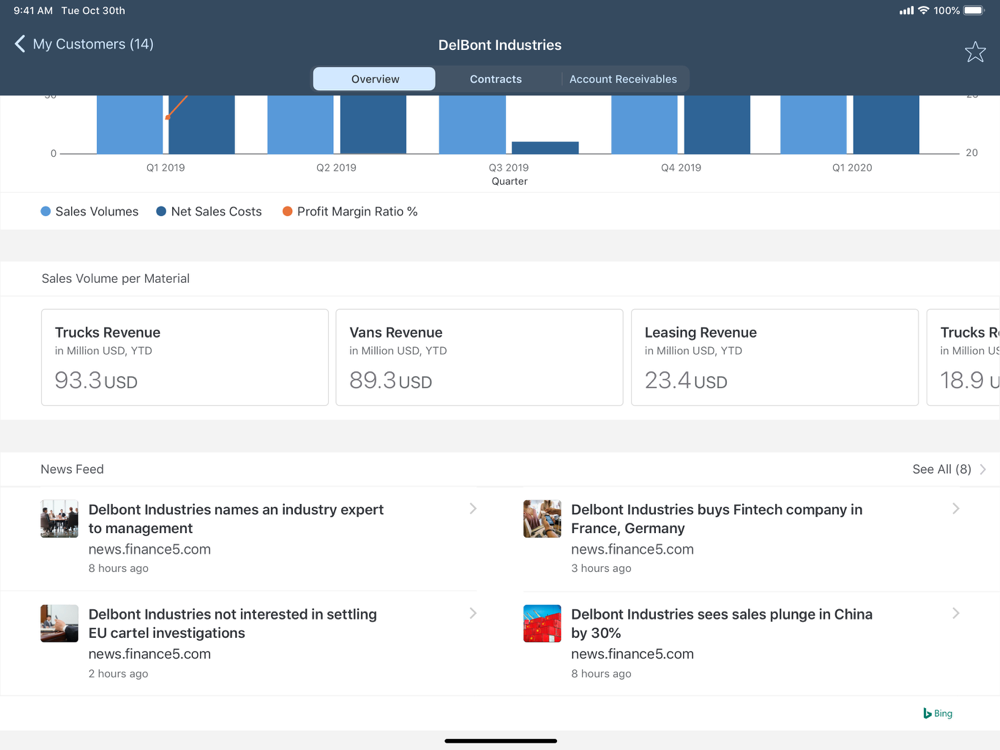Open the Contracts tab

[496, 79]
